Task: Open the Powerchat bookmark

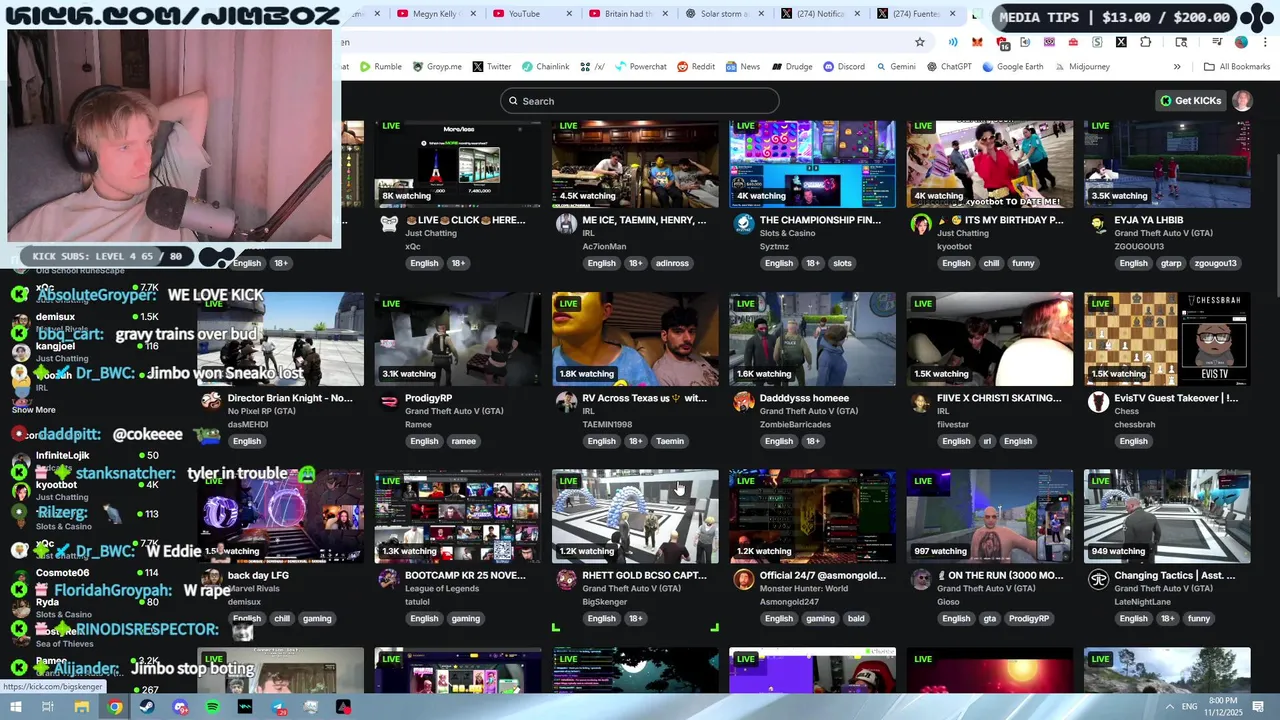Action: [640, 67]
